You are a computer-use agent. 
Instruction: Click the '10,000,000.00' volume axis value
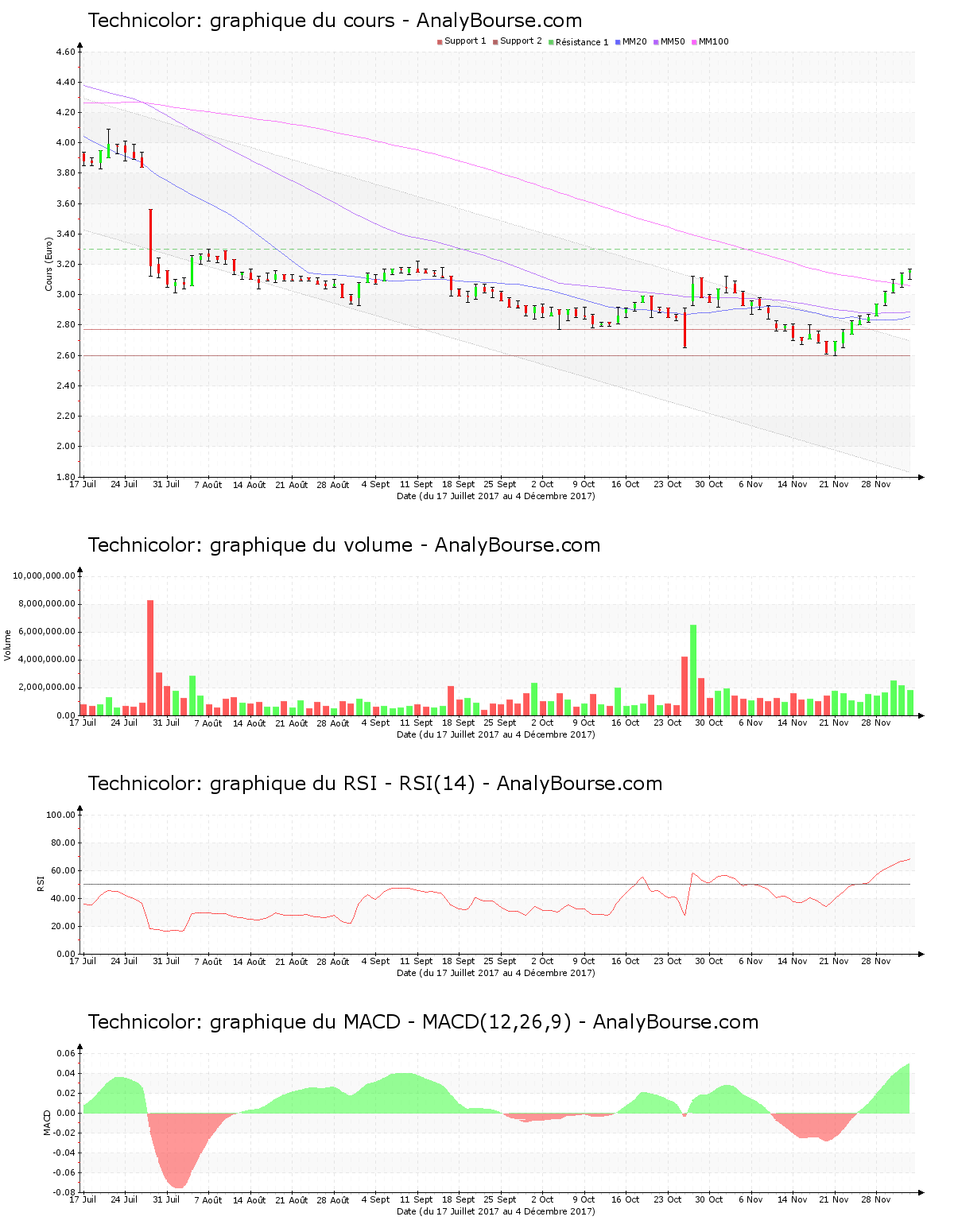pyautogui.click(x=45, y=575)
